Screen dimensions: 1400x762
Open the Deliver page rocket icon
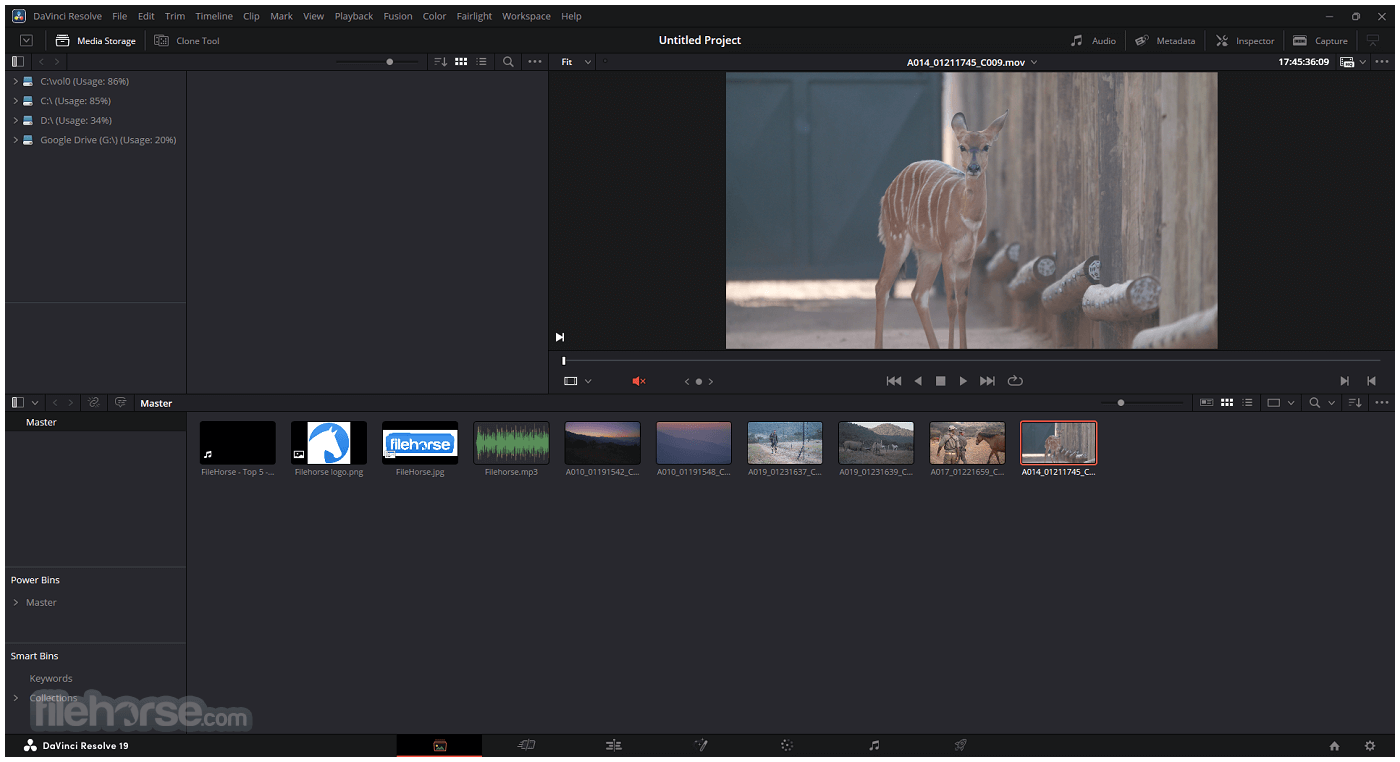[x=960, y=745]
